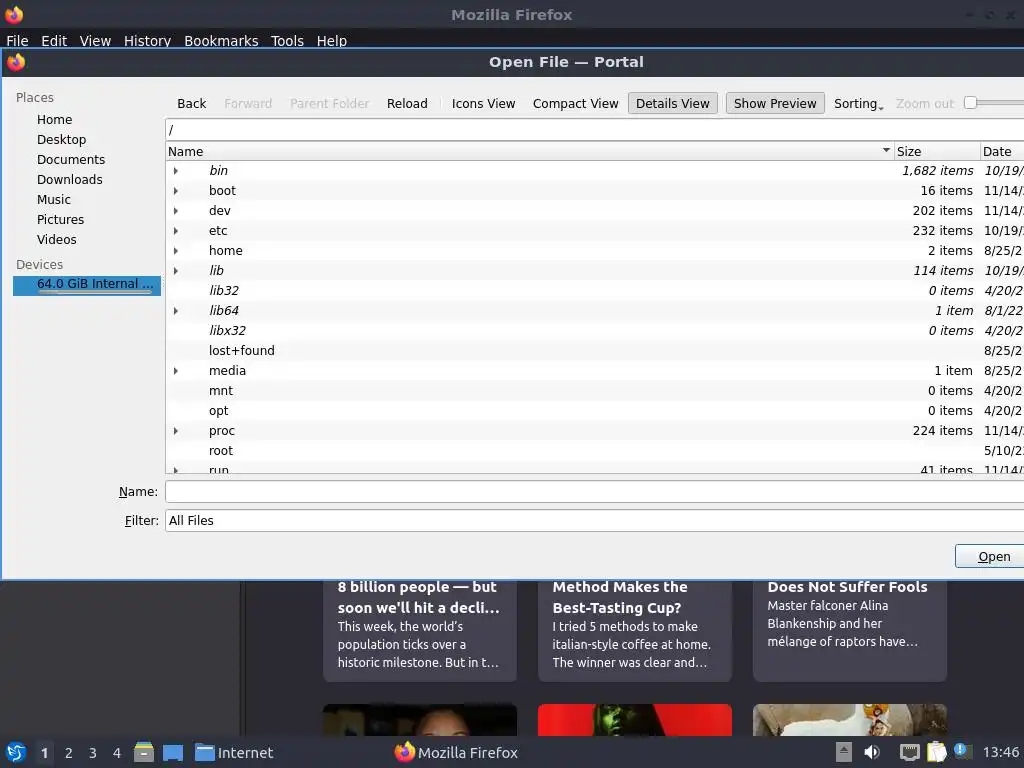Expand the etc folder tree arrow
1024x768 pixels.
click(176, 231)
